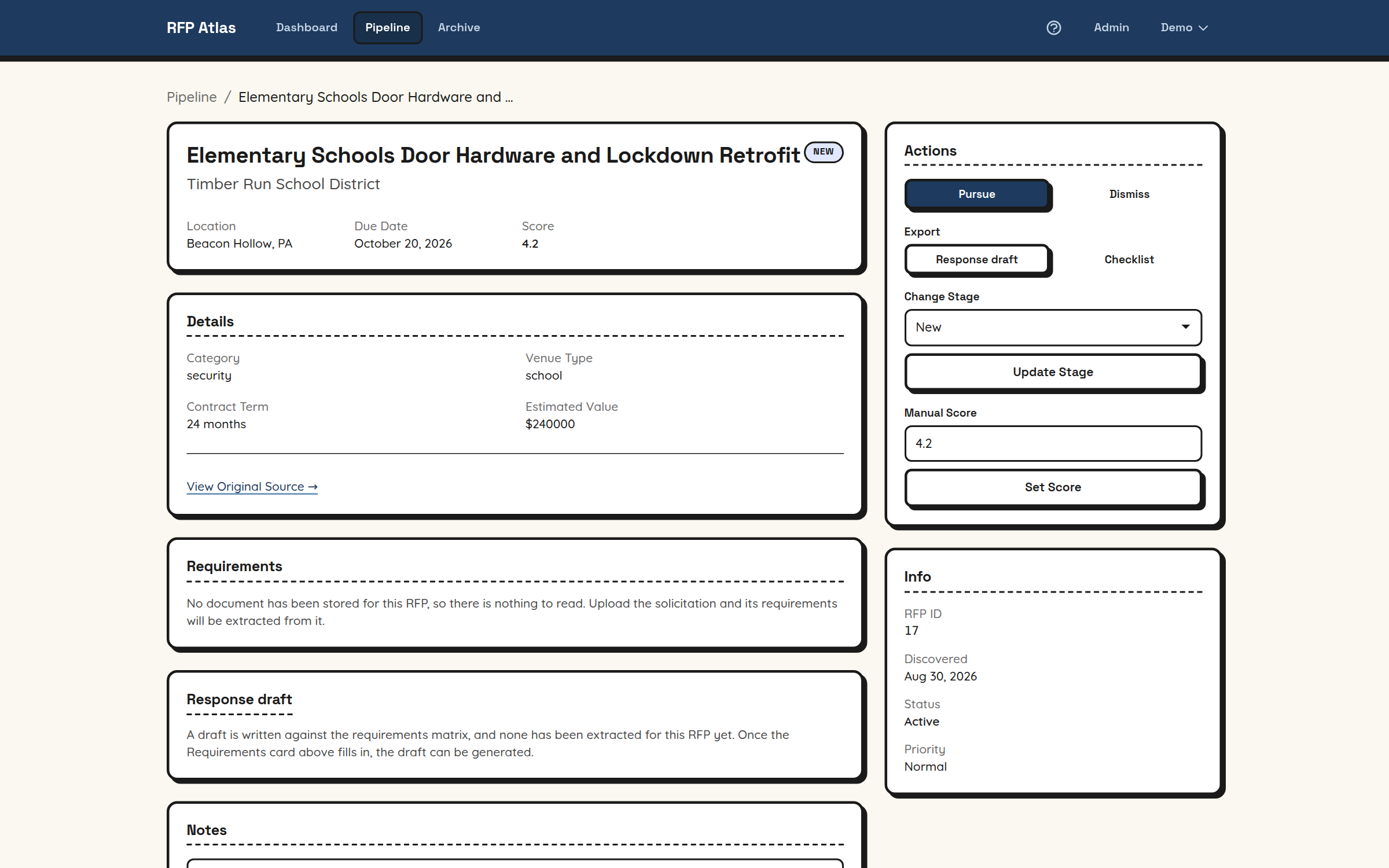Image resolution: width=1389 pixels, height=868 pixels.
Task: Click the Timber Run School District text
Action: (x=283, y=184)
